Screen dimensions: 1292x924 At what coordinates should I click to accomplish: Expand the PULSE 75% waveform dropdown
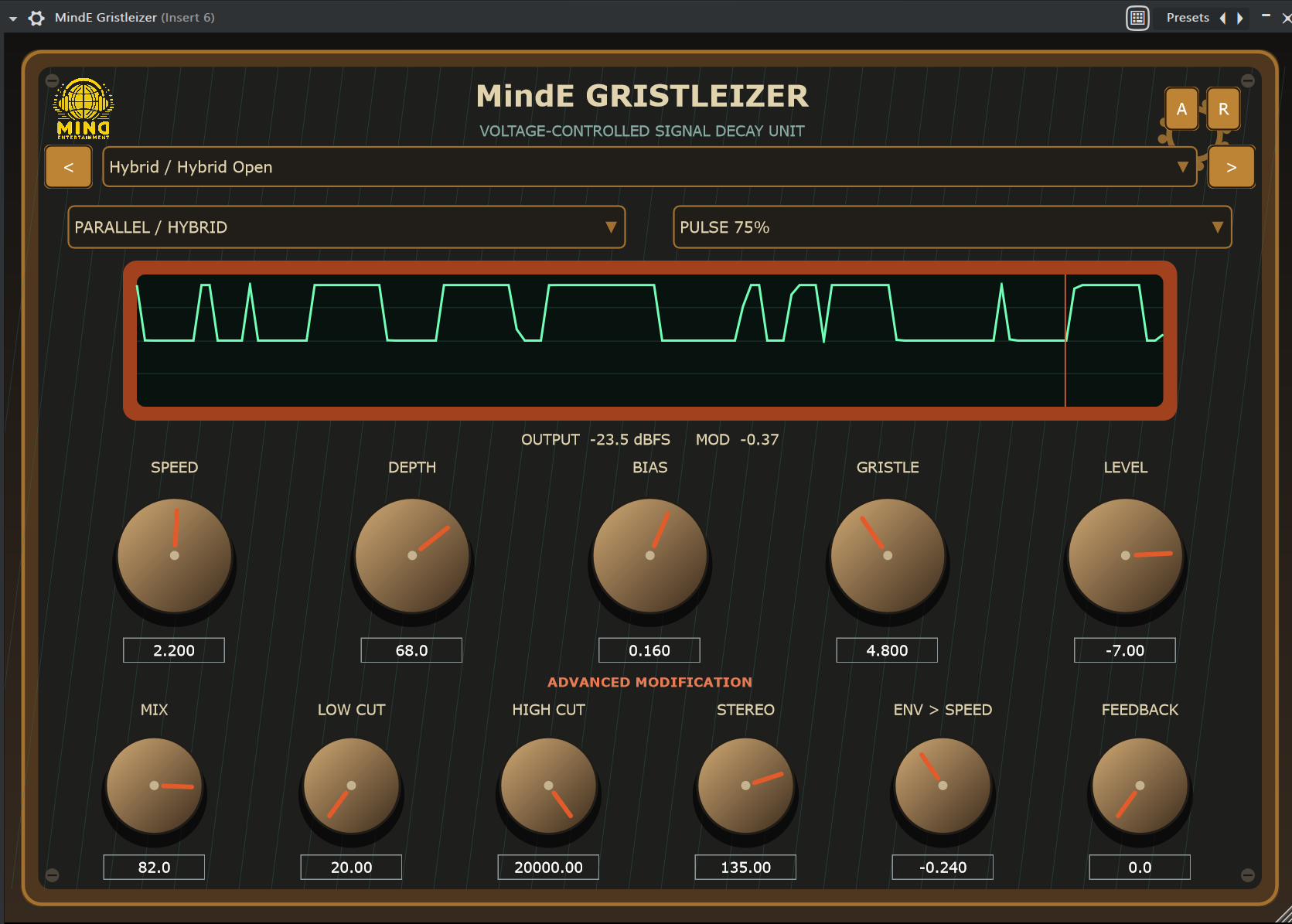pos(952,227)
